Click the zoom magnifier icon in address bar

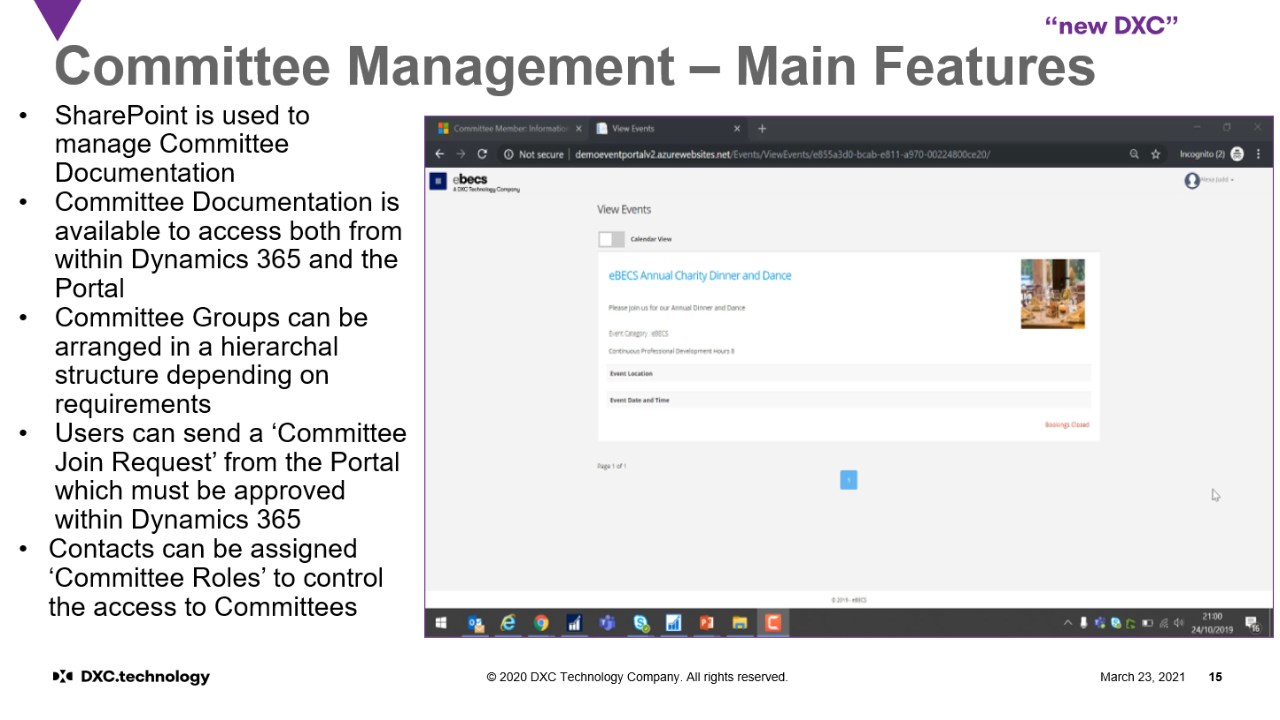click(1134, 155)
